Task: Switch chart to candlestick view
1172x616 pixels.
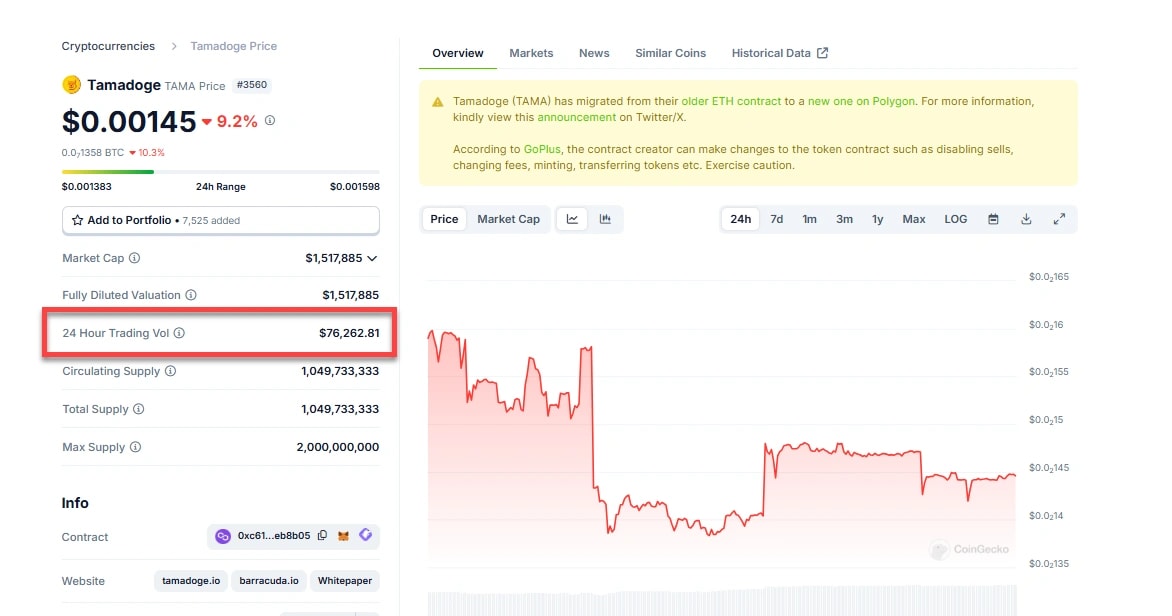Action: pyautogui.click(x=605, y=219)
